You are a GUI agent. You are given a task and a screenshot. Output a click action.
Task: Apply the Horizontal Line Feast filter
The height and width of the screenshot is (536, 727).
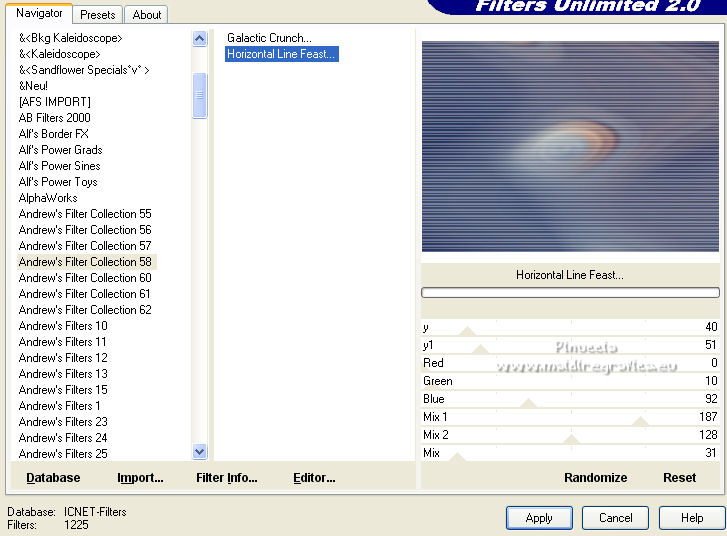tap(539, 517)
